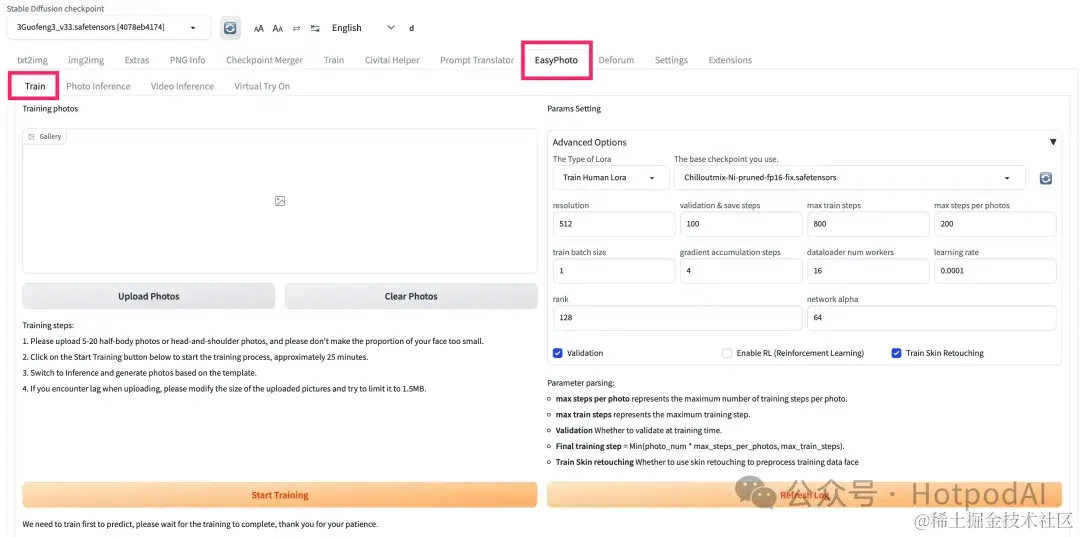Click the network alpha field

(932, 317)
